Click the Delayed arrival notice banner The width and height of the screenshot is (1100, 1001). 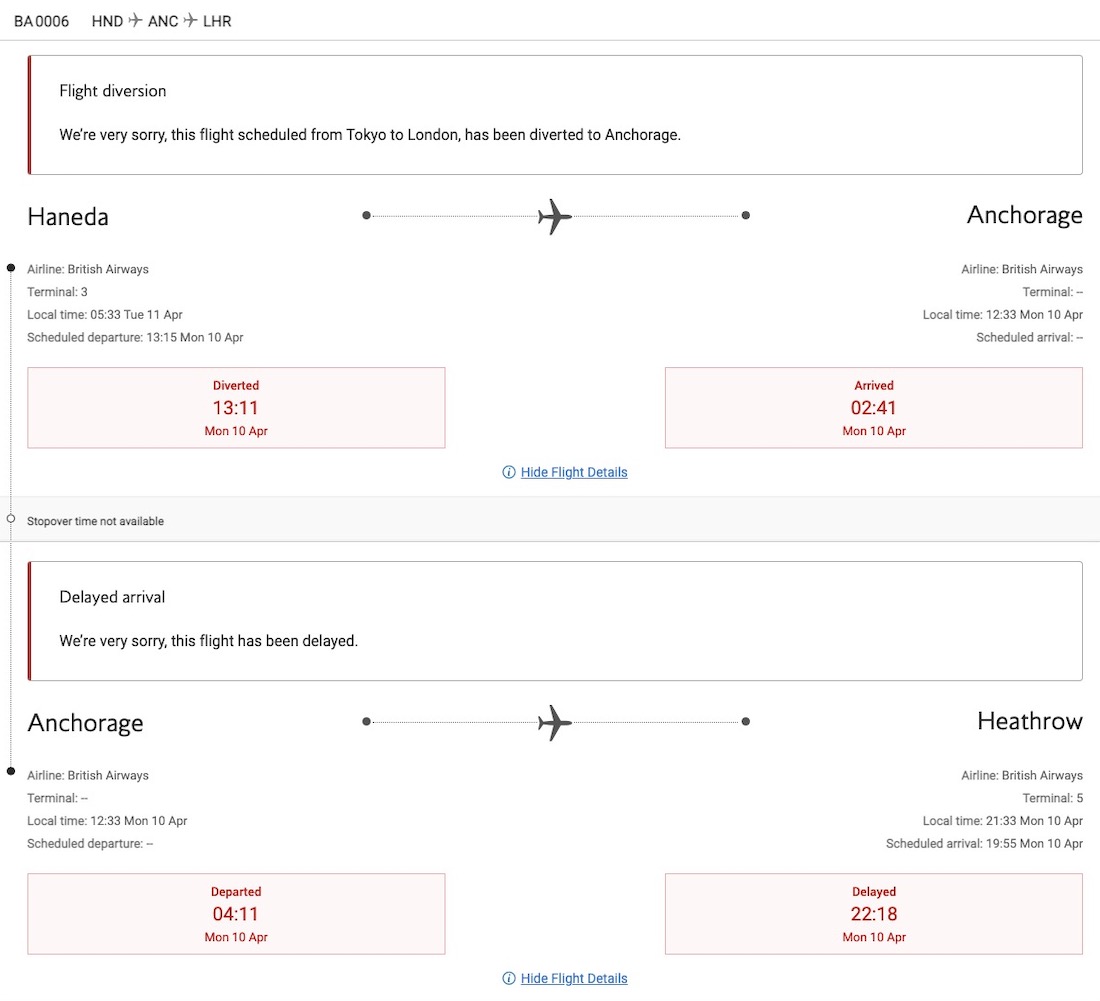tap(555, 621)
